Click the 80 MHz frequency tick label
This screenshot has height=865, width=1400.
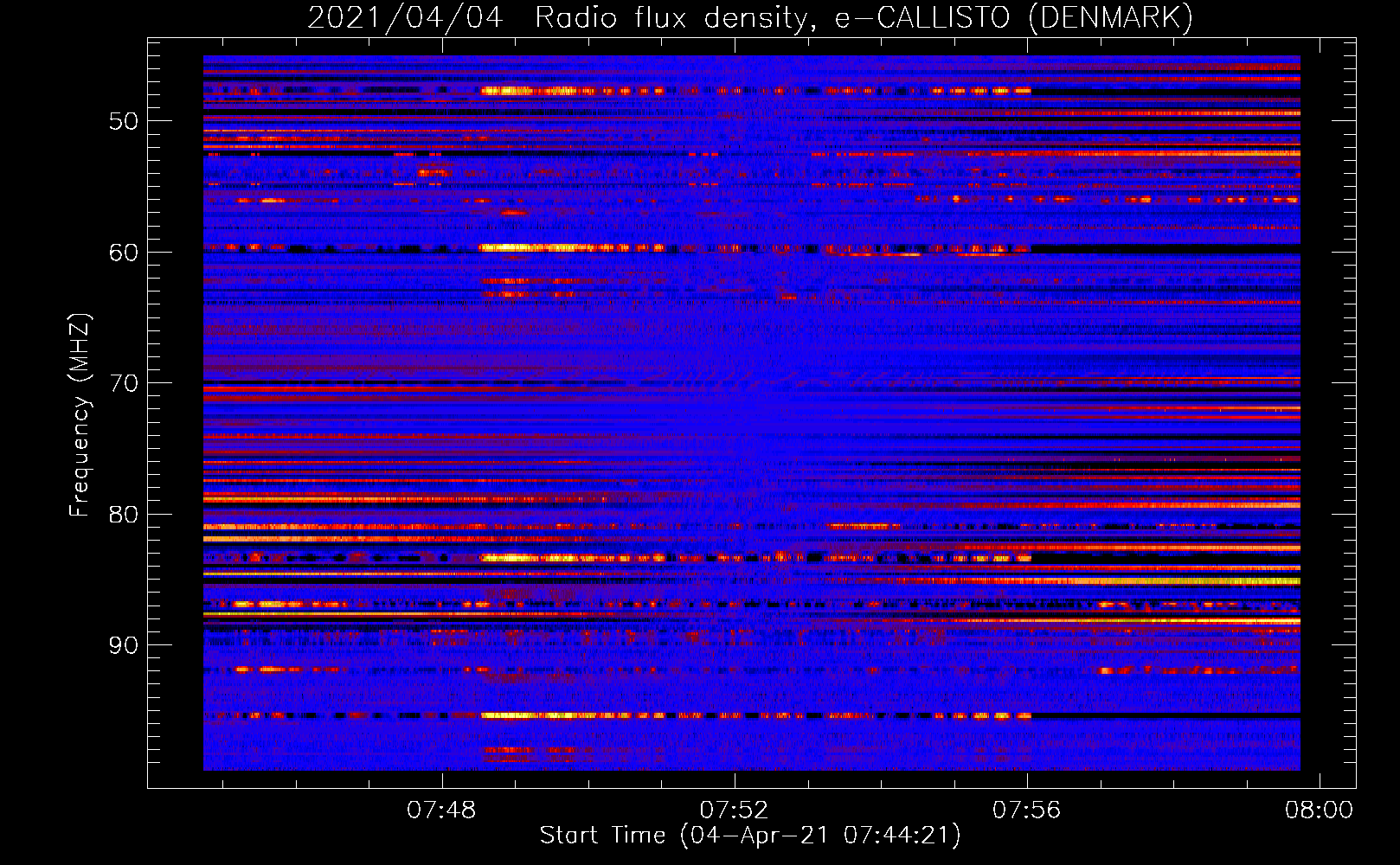click(x=124, y=515)
